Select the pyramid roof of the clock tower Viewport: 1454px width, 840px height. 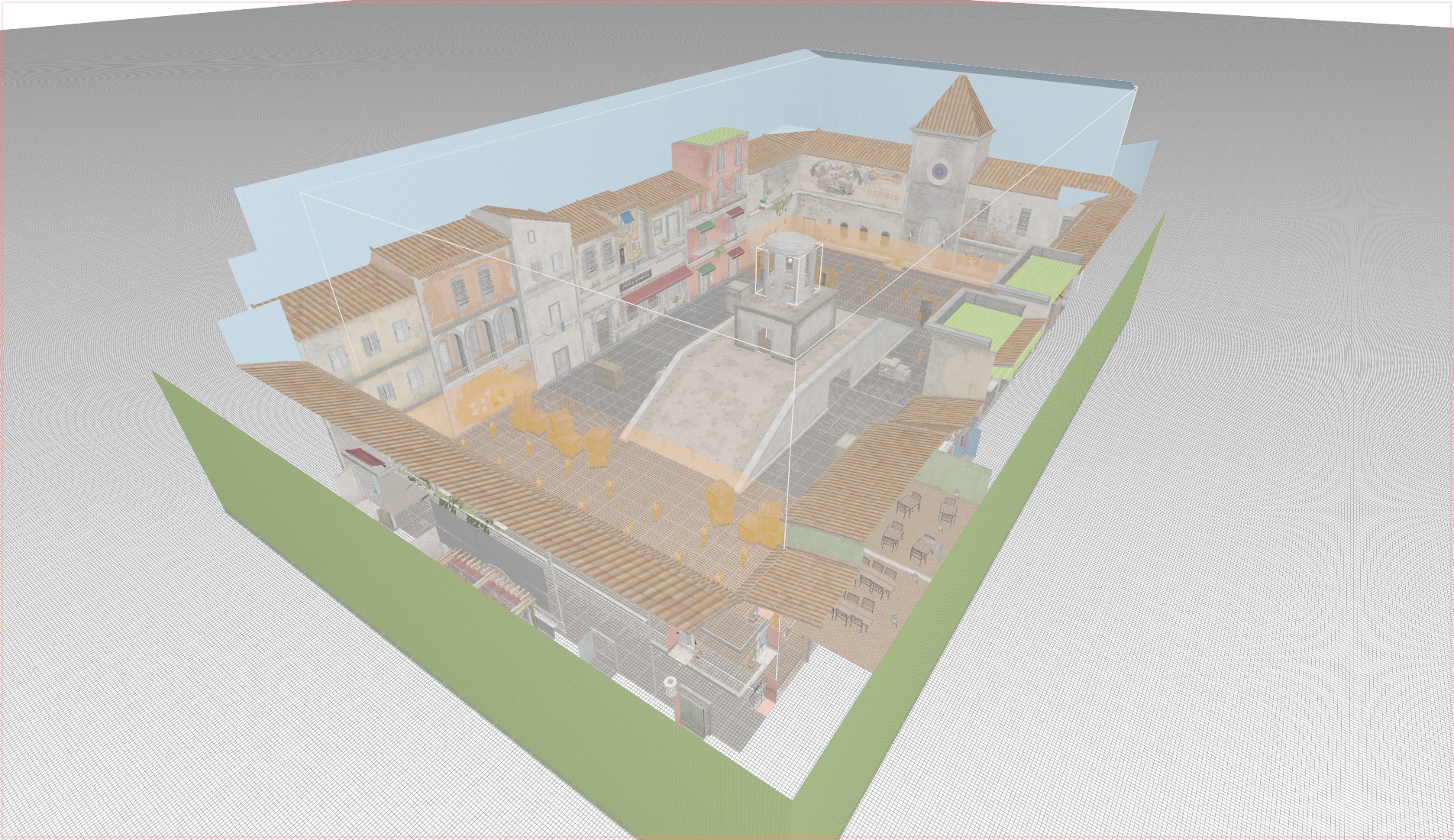coord(953,107)
